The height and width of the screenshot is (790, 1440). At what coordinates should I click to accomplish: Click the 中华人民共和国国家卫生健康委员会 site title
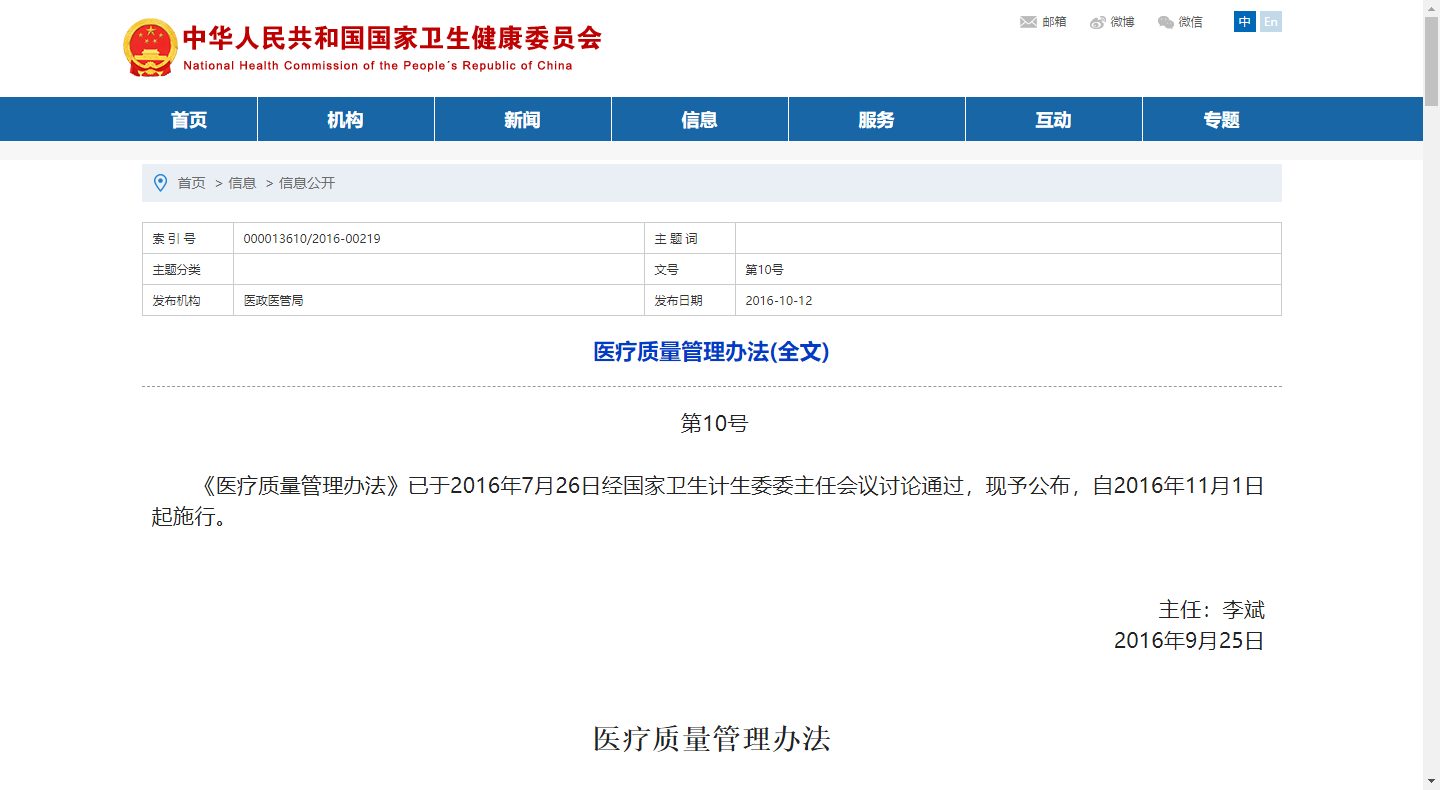392,40
